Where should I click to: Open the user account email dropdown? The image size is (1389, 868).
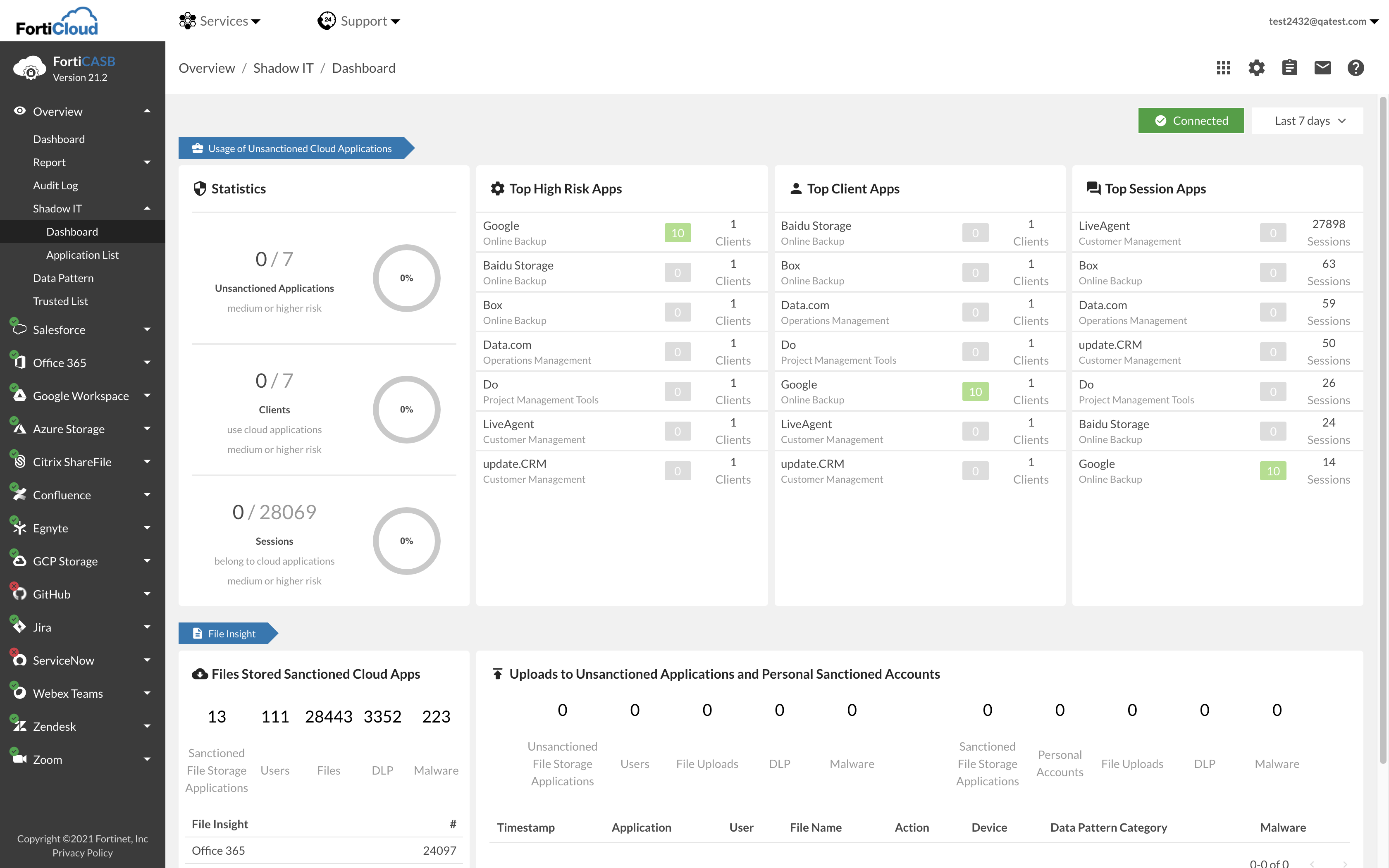(x=1323, y=21)
